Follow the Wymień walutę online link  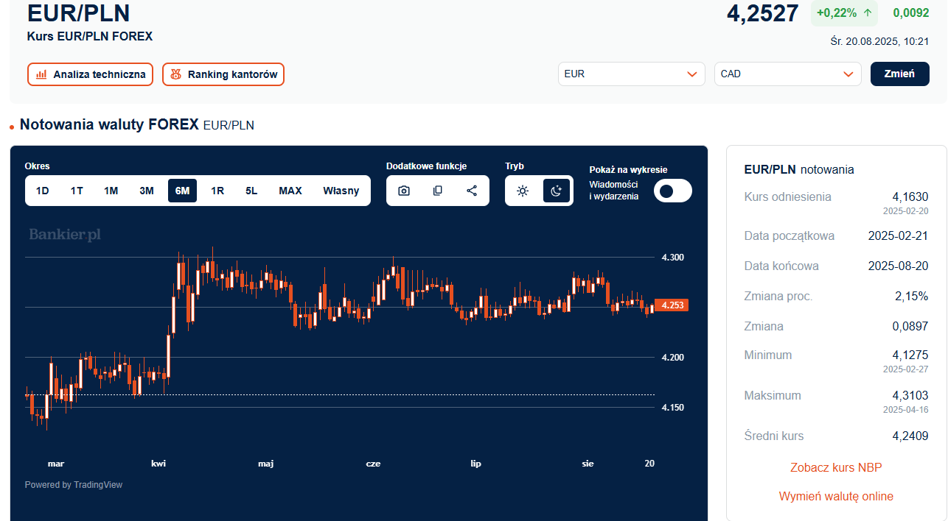pos(836,496)
